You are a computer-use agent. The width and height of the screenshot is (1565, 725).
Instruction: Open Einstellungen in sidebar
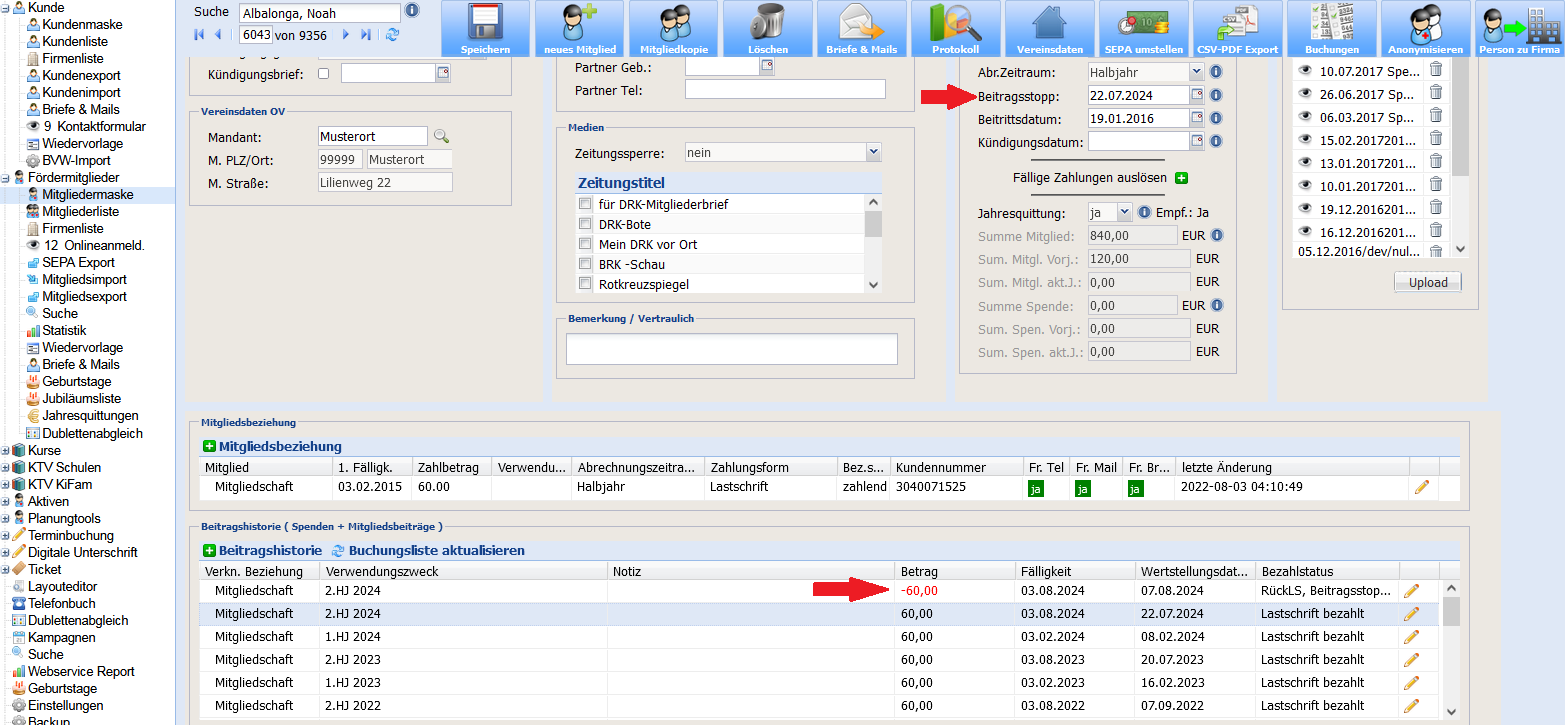pos(65,705)
